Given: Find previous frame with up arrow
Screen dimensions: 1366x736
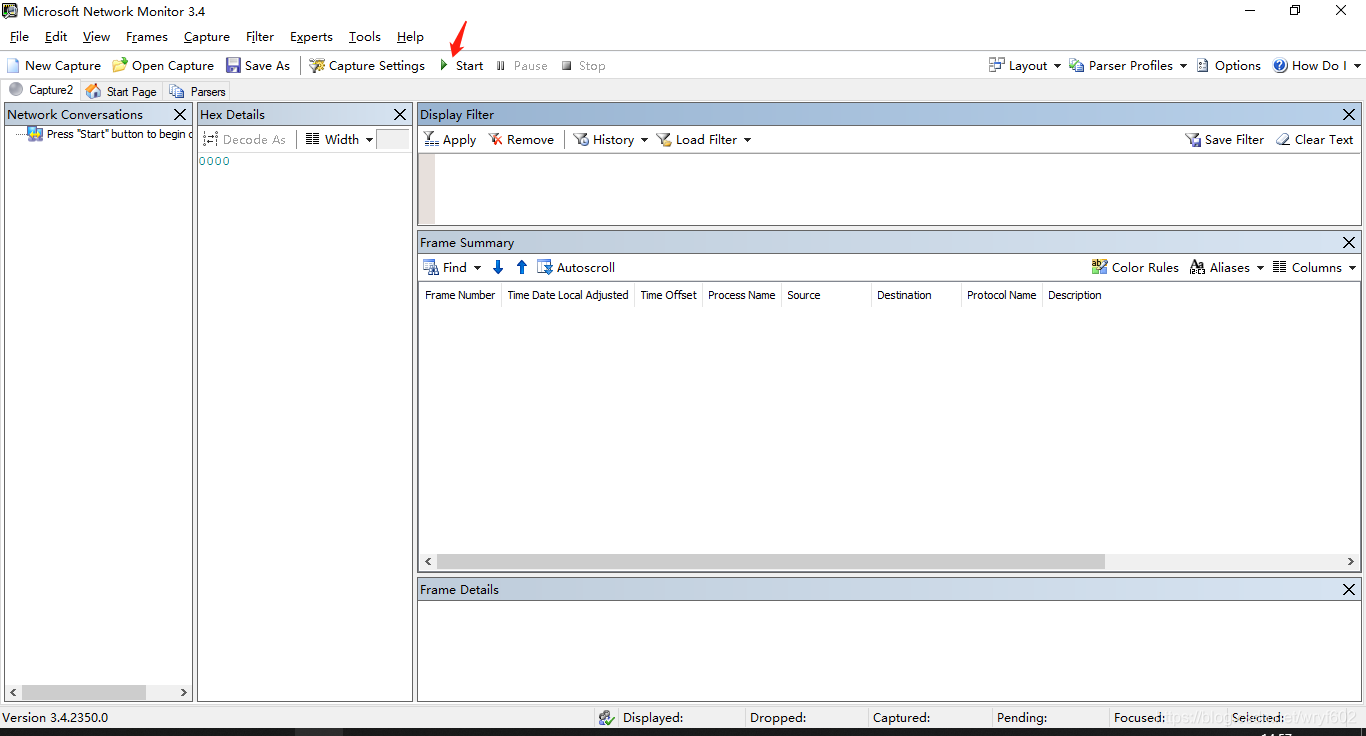Looking at the screenshot, I should (x=521, y=268).
